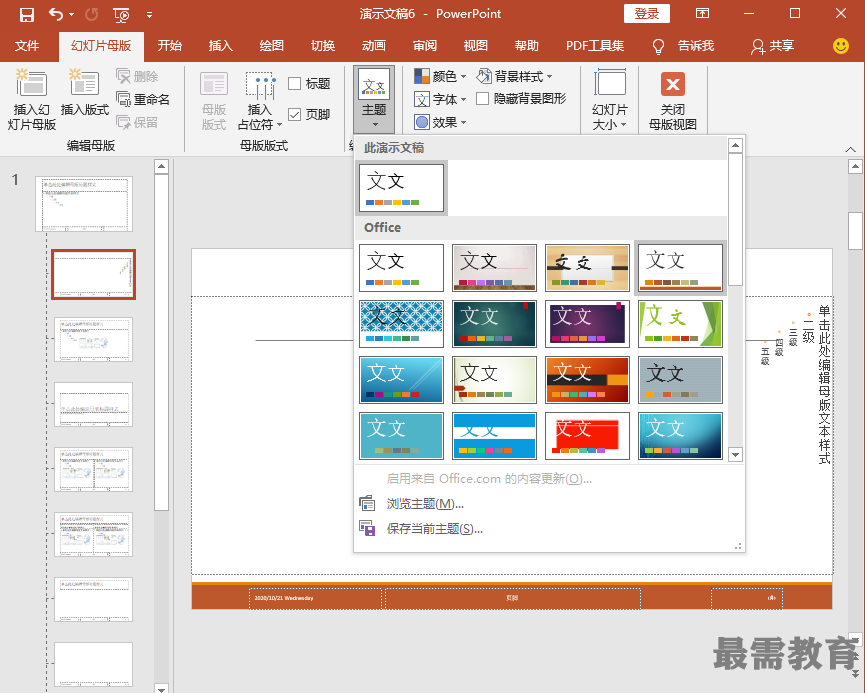865x693 pixels.
Task: Click the smiley feedback icon
Action: pos(841,46)
